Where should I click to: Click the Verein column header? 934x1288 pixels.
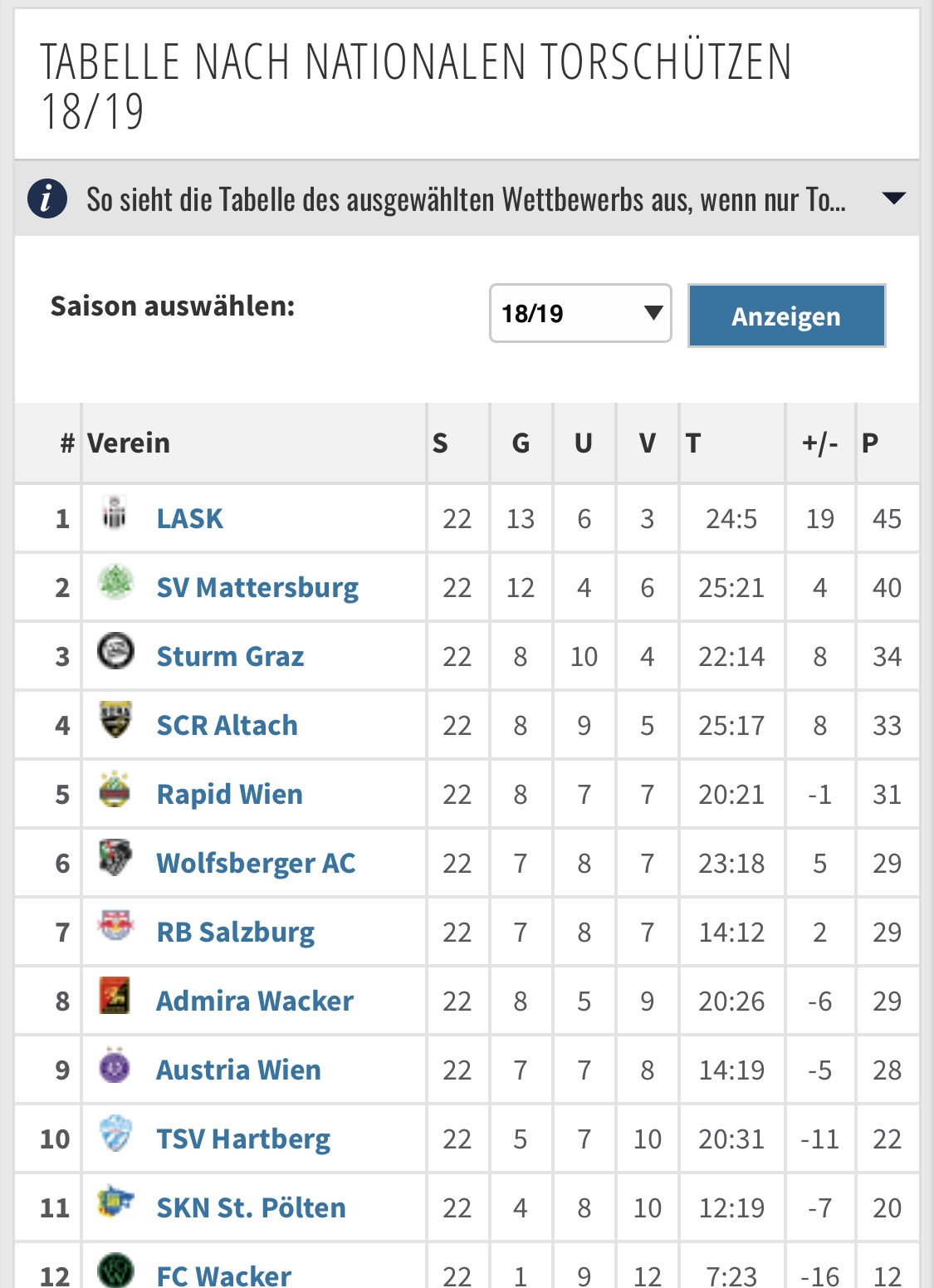tap(129, 443)
